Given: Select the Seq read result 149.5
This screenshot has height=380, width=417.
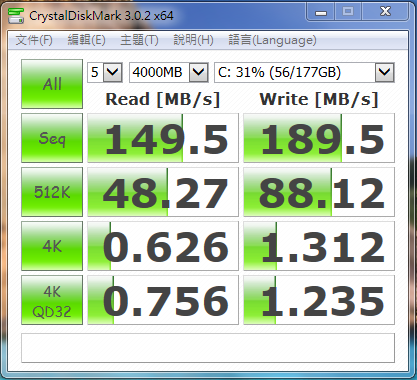Looking at the screenshot, I should [x=163, y=138].
